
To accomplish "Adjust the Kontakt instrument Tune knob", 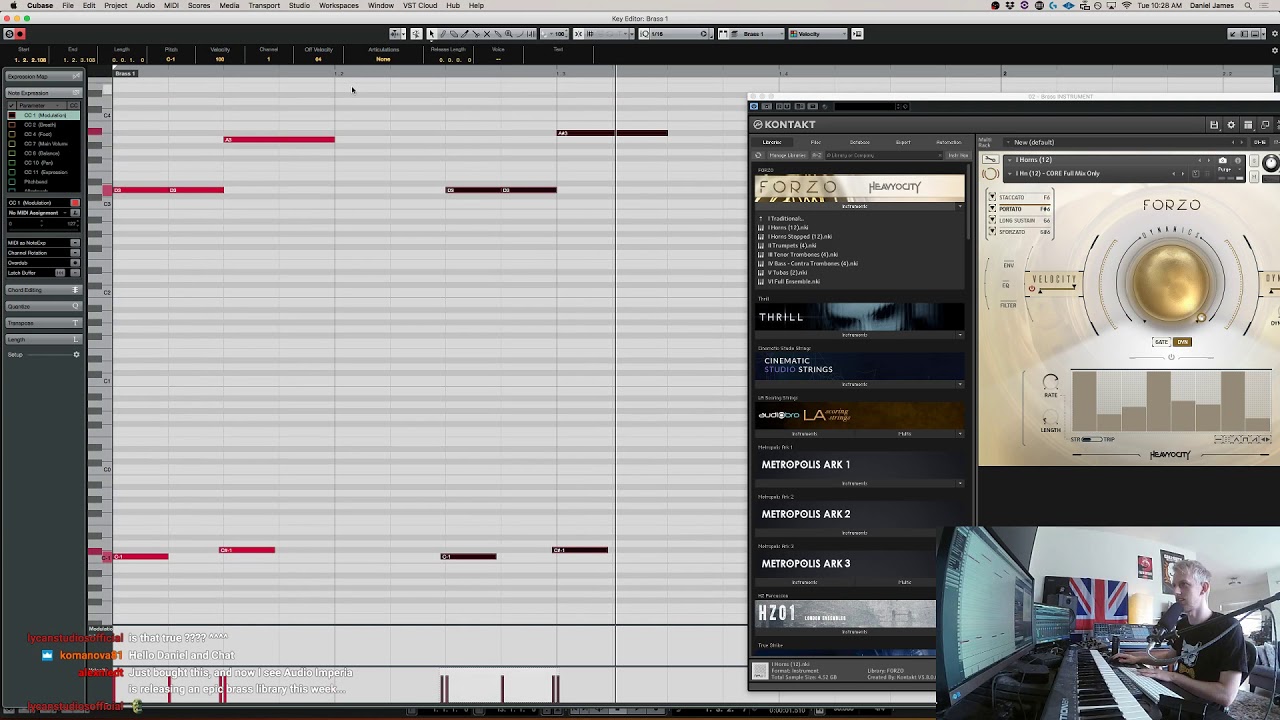I will click(x=1271, y=163).
